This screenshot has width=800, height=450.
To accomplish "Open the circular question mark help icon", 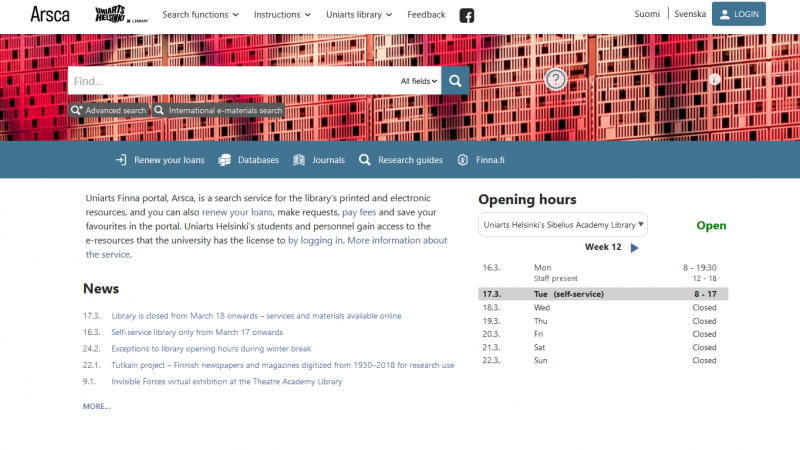I will click(x=556, y=80).
